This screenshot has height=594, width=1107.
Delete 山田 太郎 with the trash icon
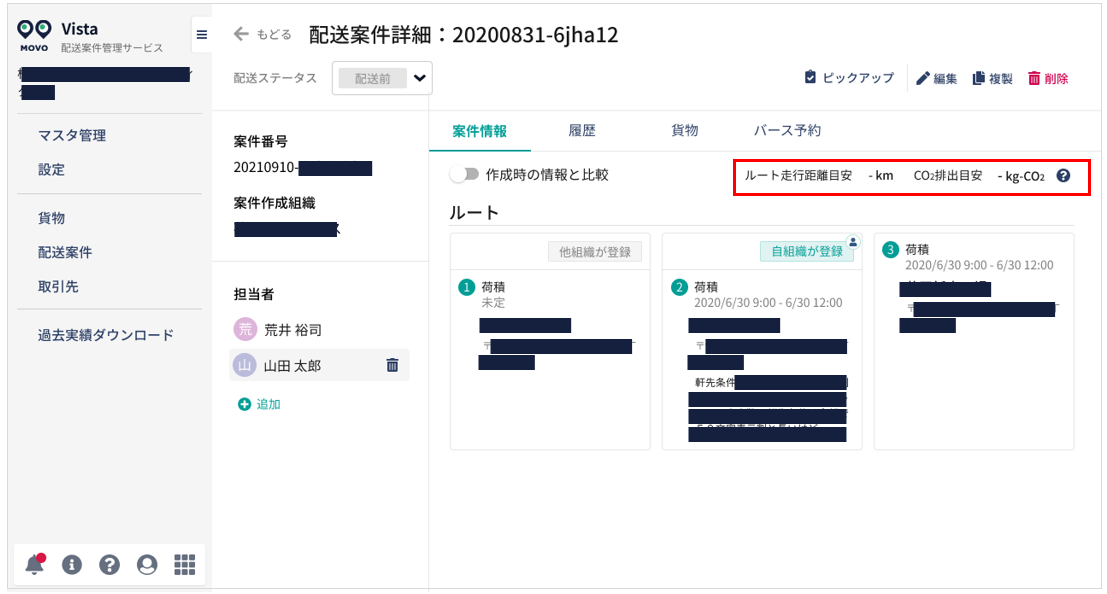[394, 366]
